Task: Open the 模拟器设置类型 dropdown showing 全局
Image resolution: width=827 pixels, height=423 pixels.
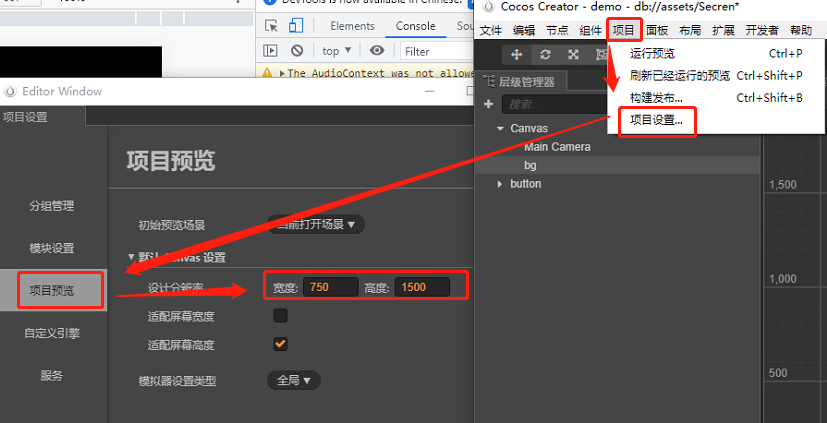Action: click(x=294, y=380)
